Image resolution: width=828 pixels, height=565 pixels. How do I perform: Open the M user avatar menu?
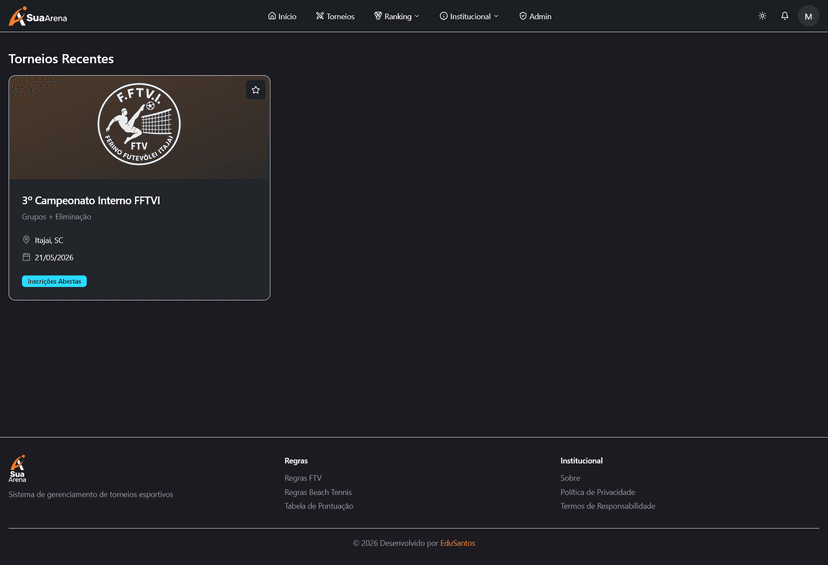(x=808, y=16)
